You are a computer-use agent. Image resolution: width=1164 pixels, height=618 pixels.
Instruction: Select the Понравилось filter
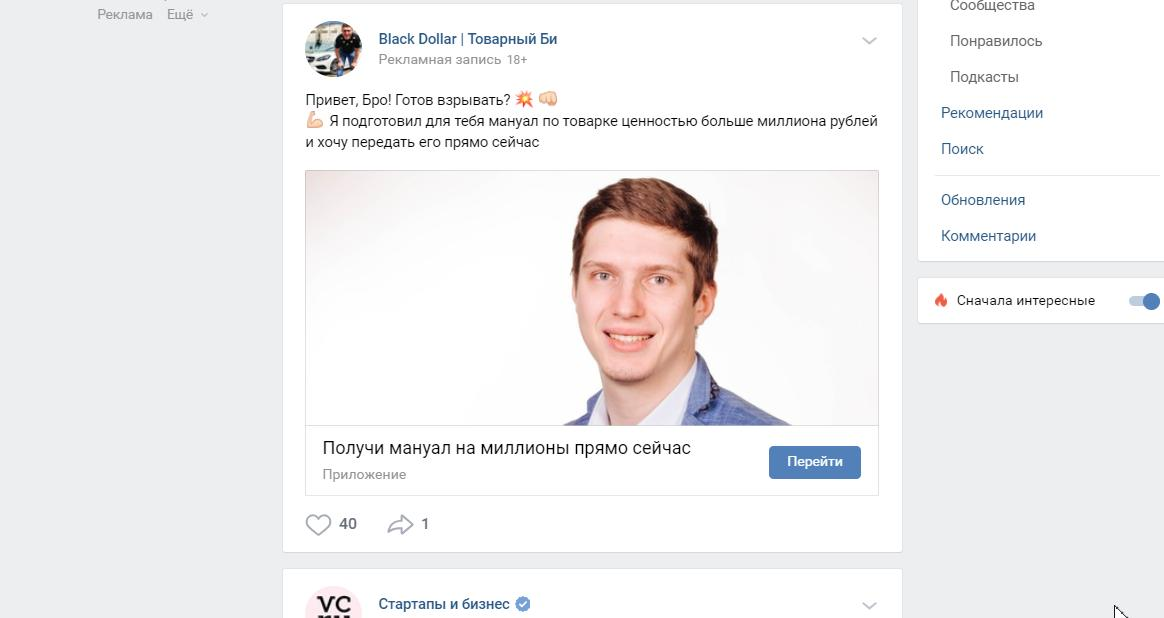pos(995,41)
